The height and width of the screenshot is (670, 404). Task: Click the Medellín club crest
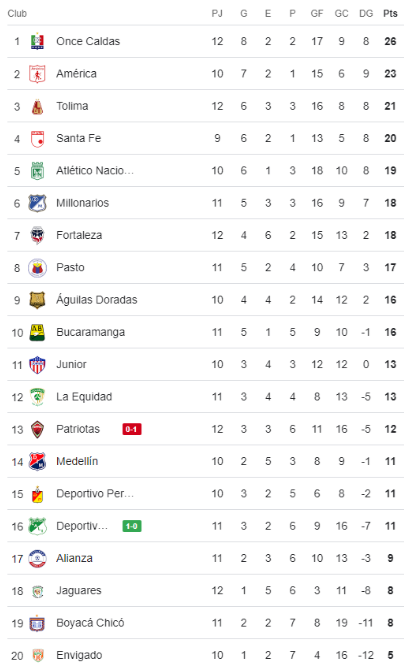(x=37, y=461)
